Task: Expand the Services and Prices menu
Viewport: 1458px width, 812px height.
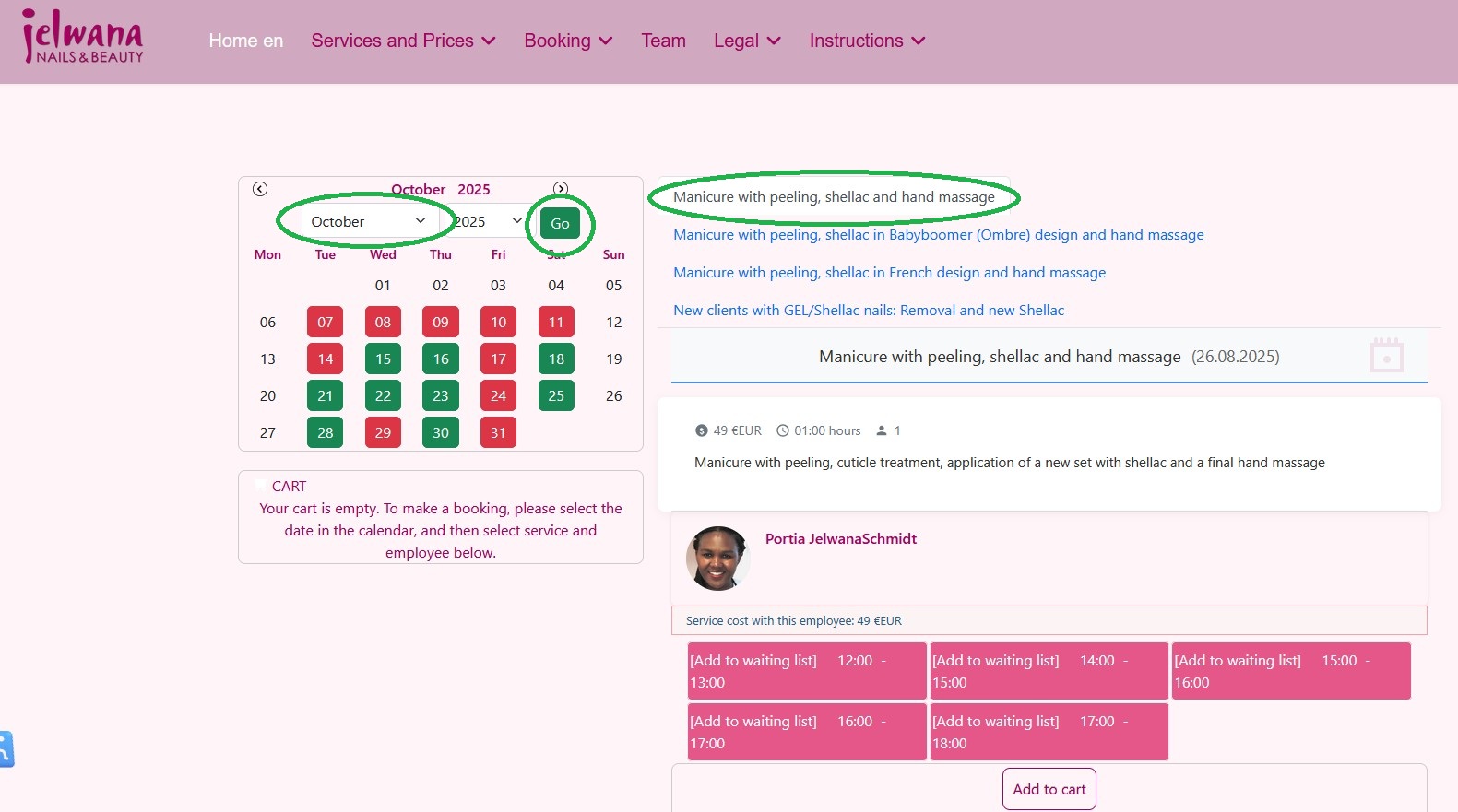Action: coord(403,41)
